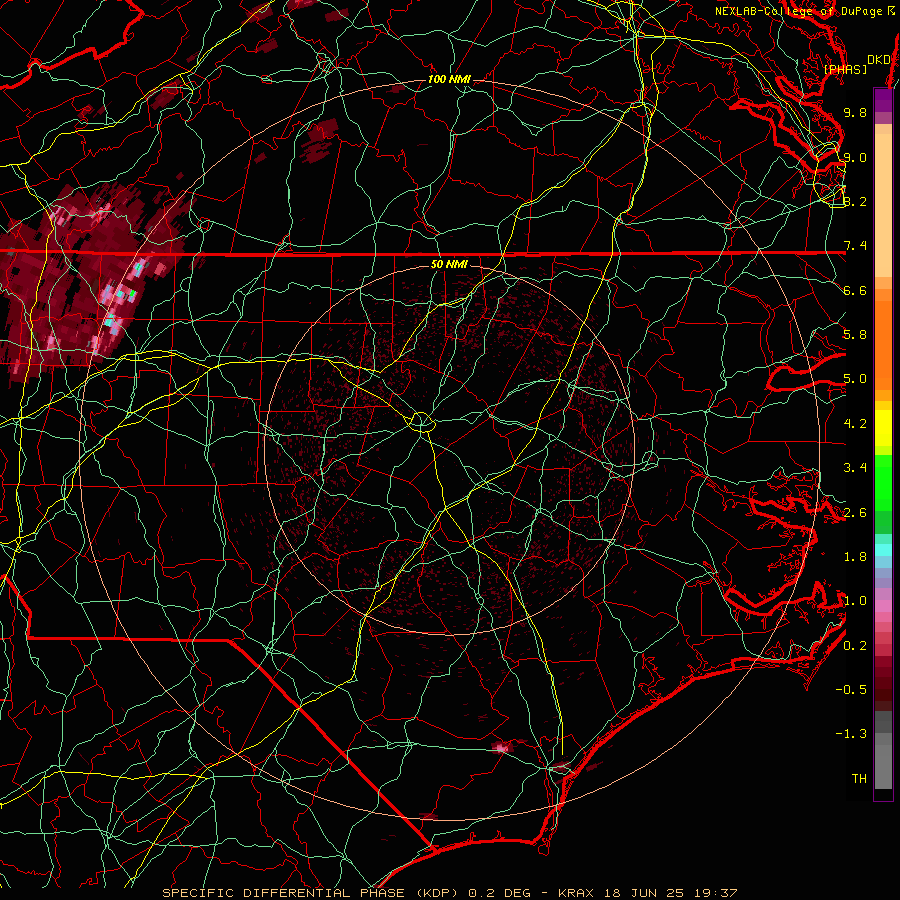Click the -0.5 scale value
Screen dimensions: 900x900
(851, 690)
